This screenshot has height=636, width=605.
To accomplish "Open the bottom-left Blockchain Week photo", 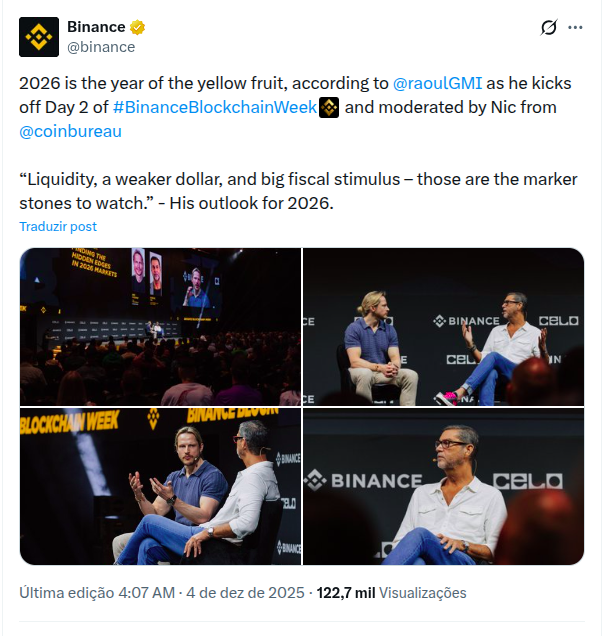I will coord(160,486).
